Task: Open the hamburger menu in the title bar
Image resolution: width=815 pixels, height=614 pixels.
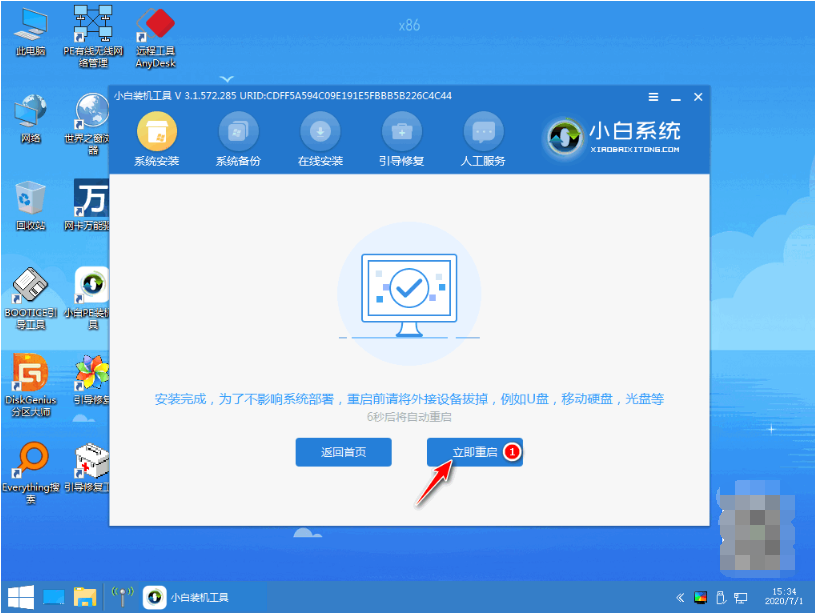Action: pyautogui.click(x=654, y=97)
